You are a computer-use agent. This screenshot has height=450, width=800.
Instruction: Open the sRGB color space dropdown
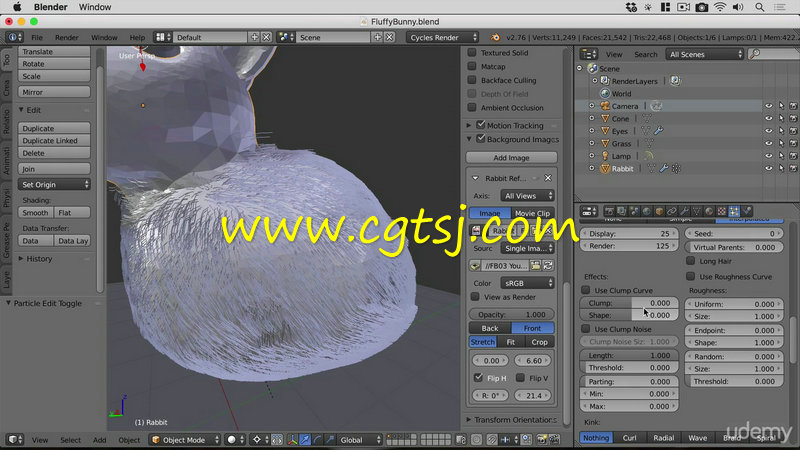(527, 283)
